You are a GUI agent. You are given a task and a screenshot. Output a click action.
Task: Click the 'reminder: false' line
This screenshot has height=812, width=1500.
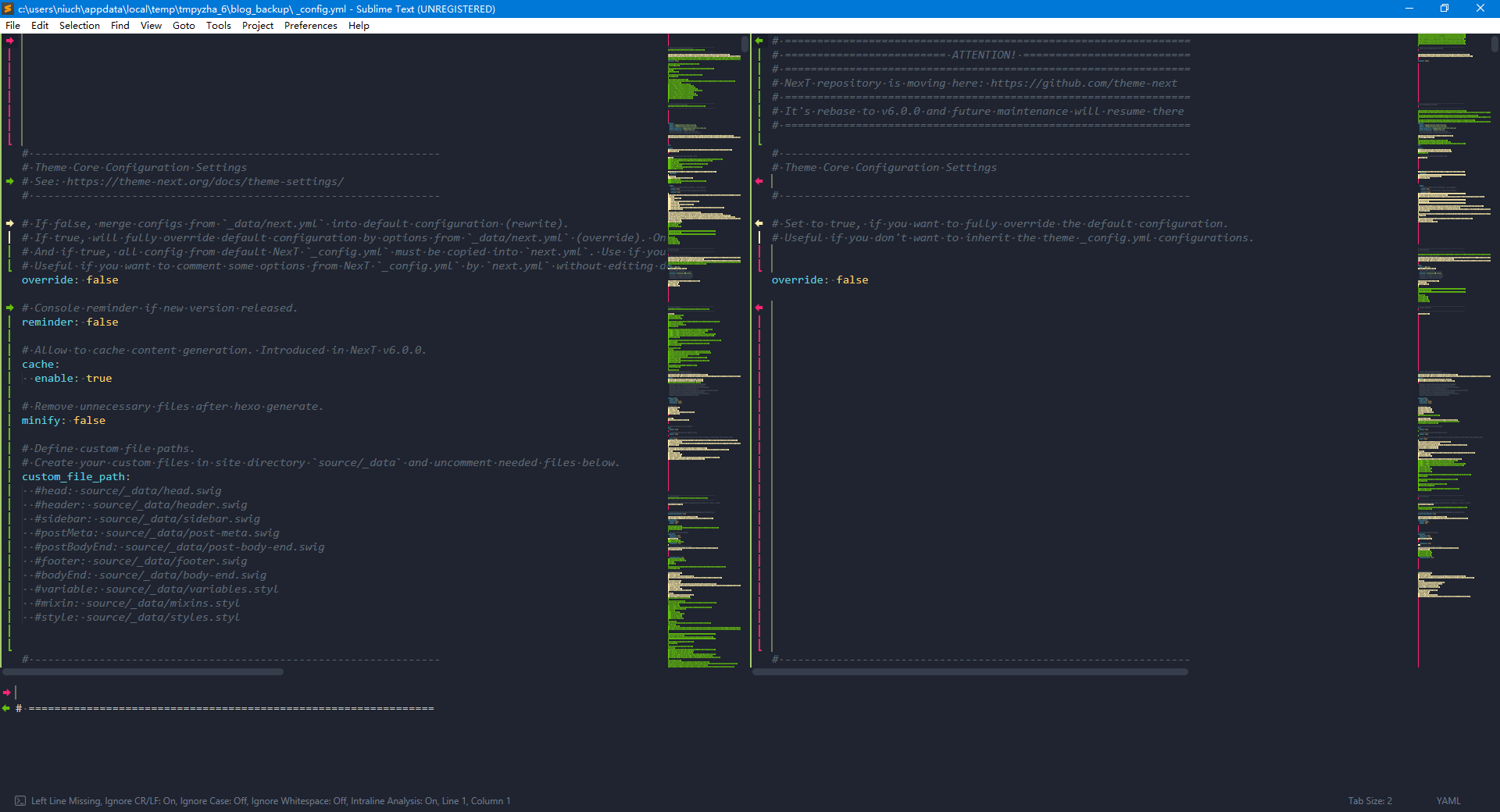[70, 322]
